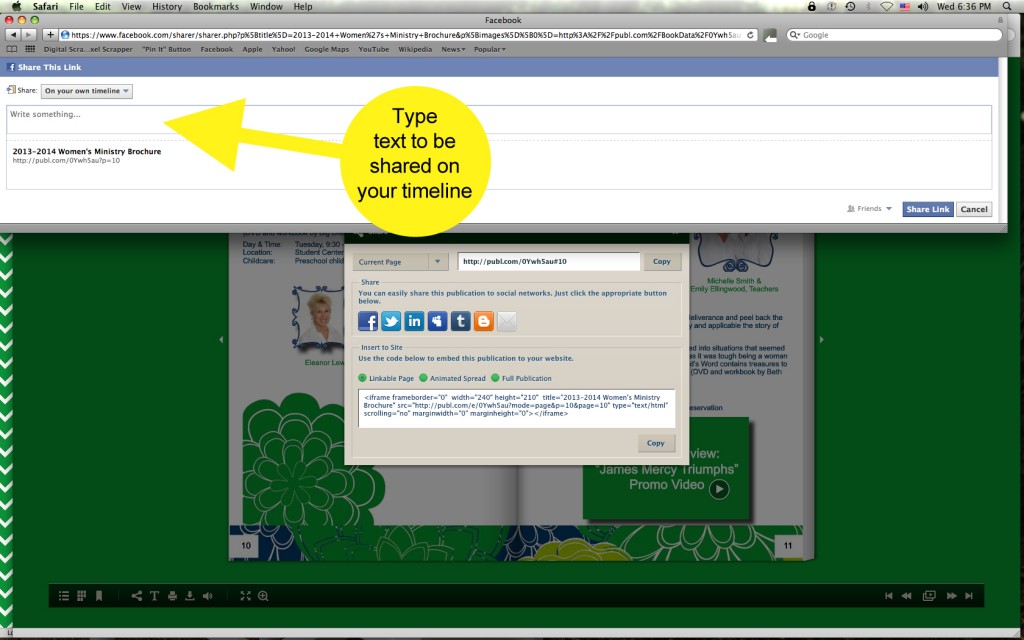The height and width of the screenshot is (640, 1024).
Task: Reload the page in Safari address bar
Action: pyautogui.click(x=750, y=35)
